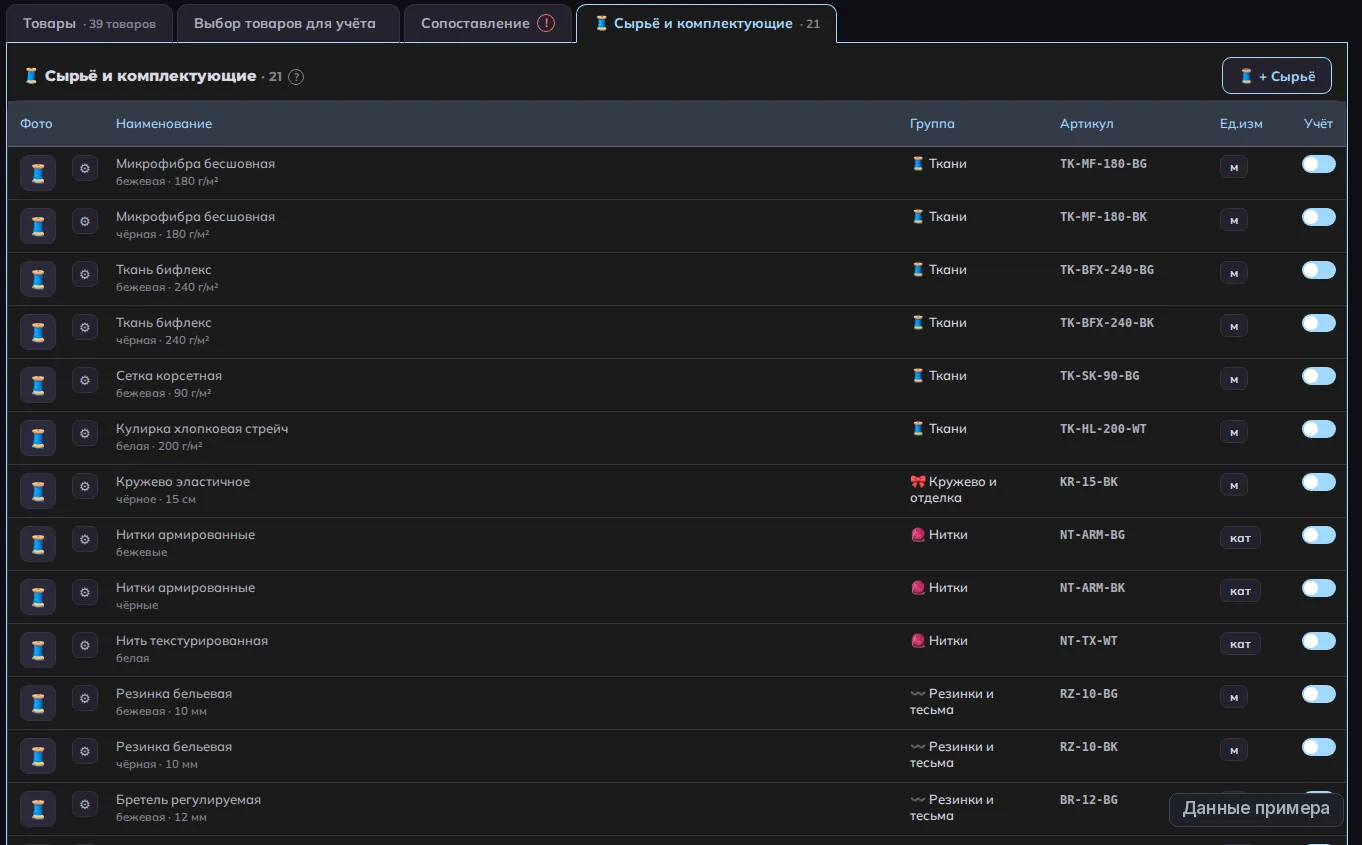Open gear settings for article TK-BFX-240-BK
This screenshot has width=1362, height=845.
click(x=85, y=327)
